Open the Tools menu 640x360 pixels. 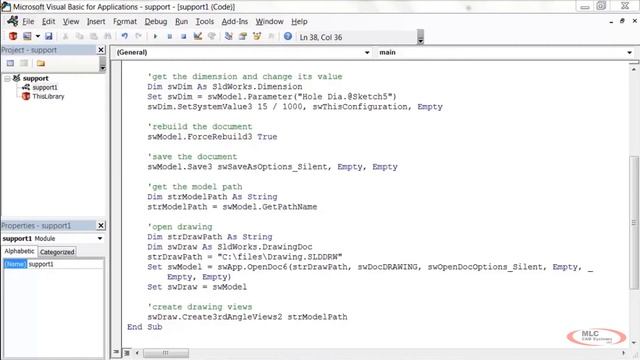point(204,21)
